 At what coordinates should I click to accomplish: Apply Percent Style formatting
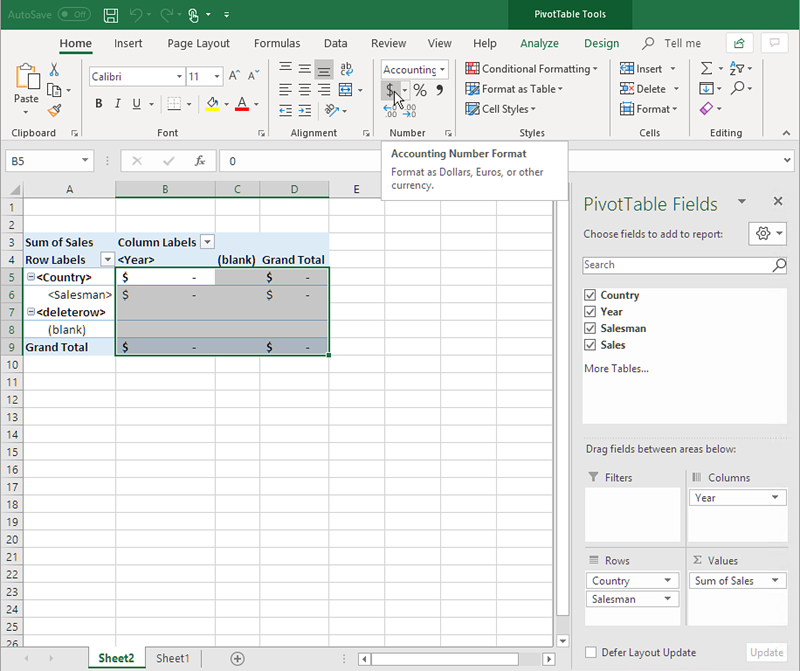tap(418, 89)
